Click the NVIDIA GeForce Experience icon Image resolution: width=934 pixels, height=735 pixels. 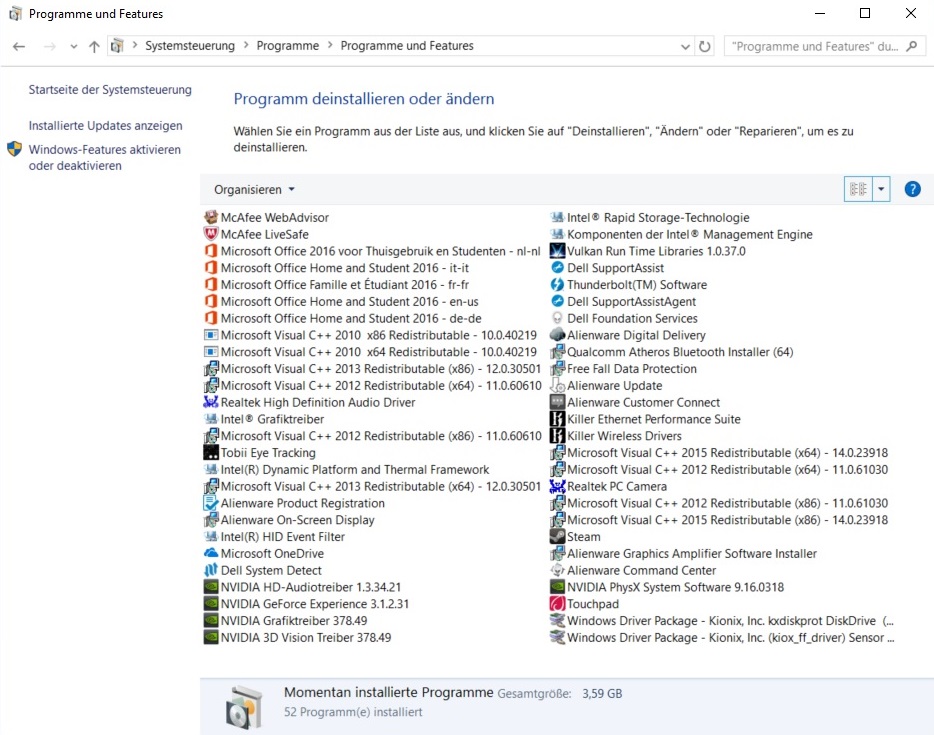click(211, 604)
